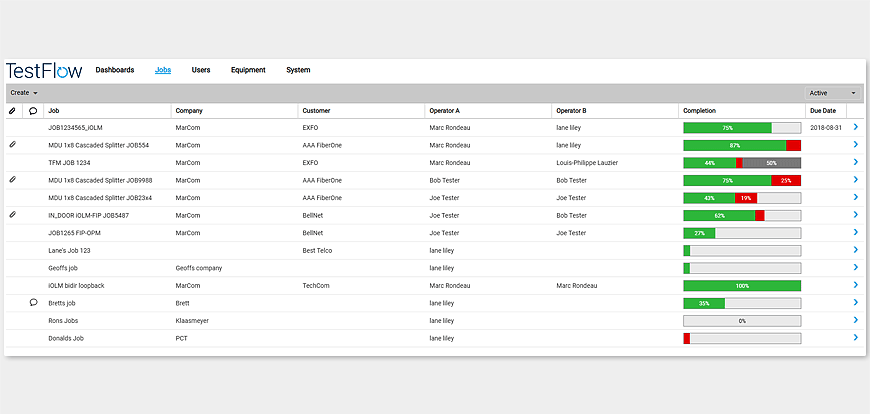Viewport: 870px width, 414px height.
Task: Click comment bubble icon on Bretts job
Action: click(33, 303)
